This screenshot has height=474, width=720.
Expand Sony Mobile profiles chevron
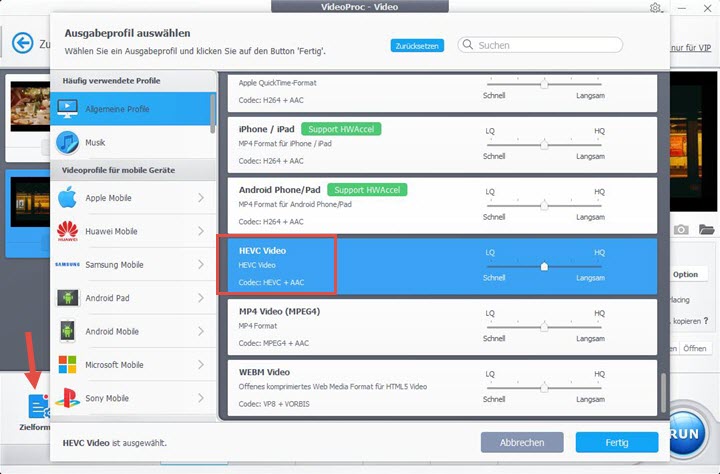[201, 398]
